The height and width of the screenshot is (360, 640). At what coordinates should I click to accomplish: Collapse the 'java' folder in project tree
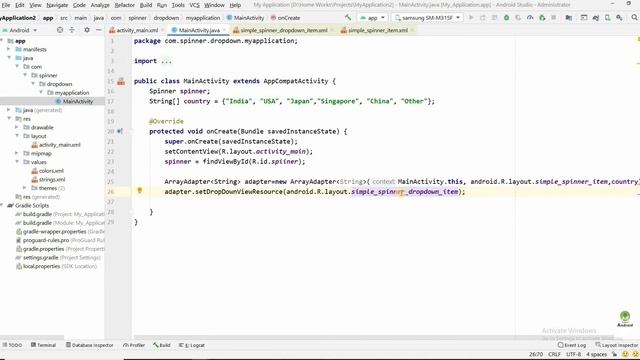point(9,58)
